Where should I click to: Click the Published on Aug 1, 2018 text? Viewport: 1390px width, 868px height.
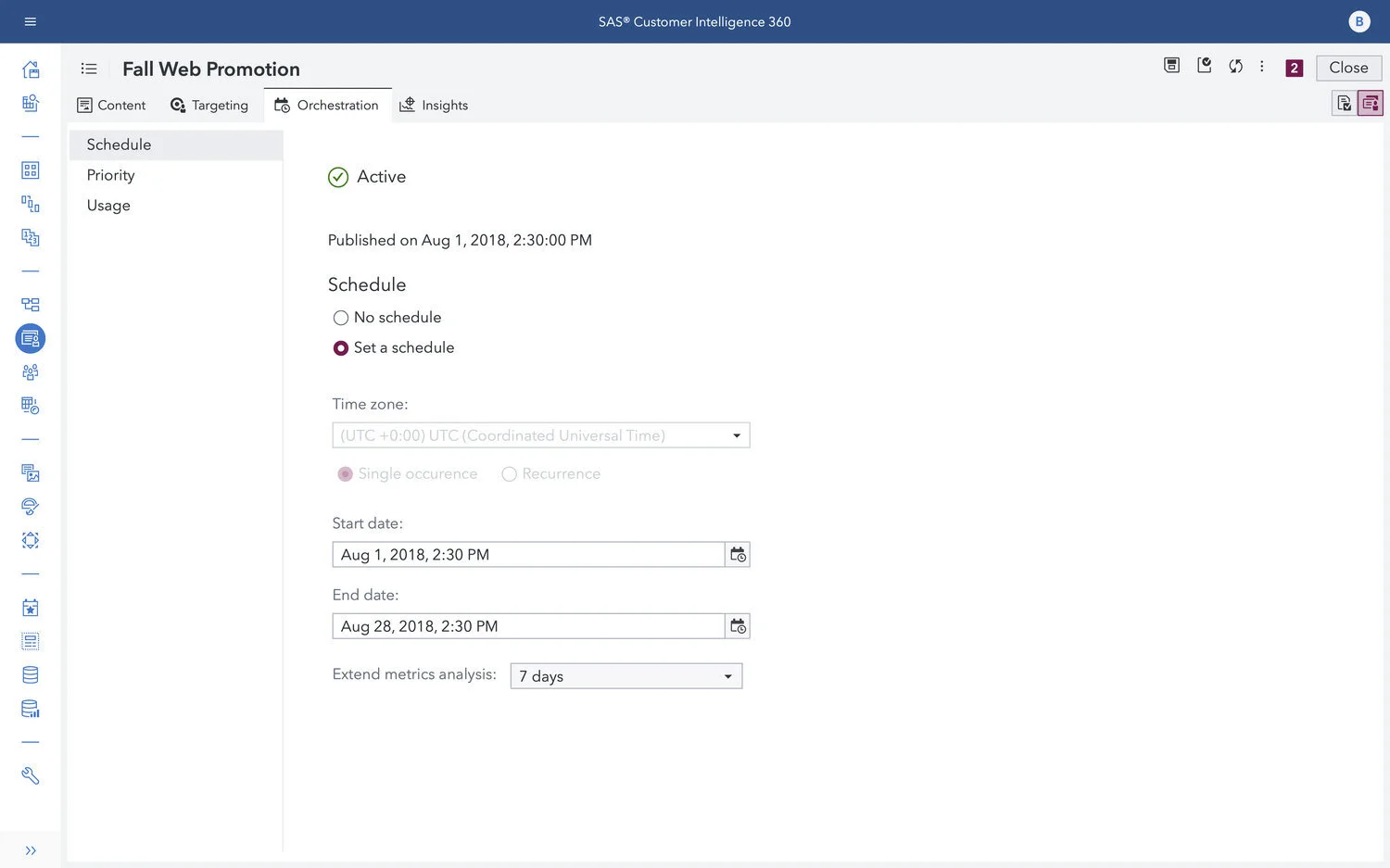point(460,241)
